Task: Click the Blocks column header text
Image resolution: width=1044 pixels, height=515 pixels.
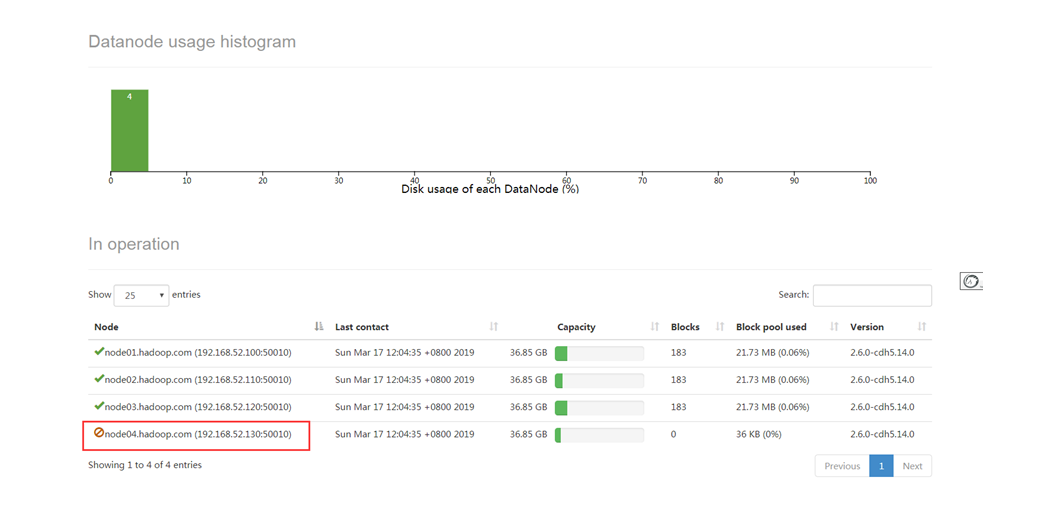Action: (x=685, y=327)
